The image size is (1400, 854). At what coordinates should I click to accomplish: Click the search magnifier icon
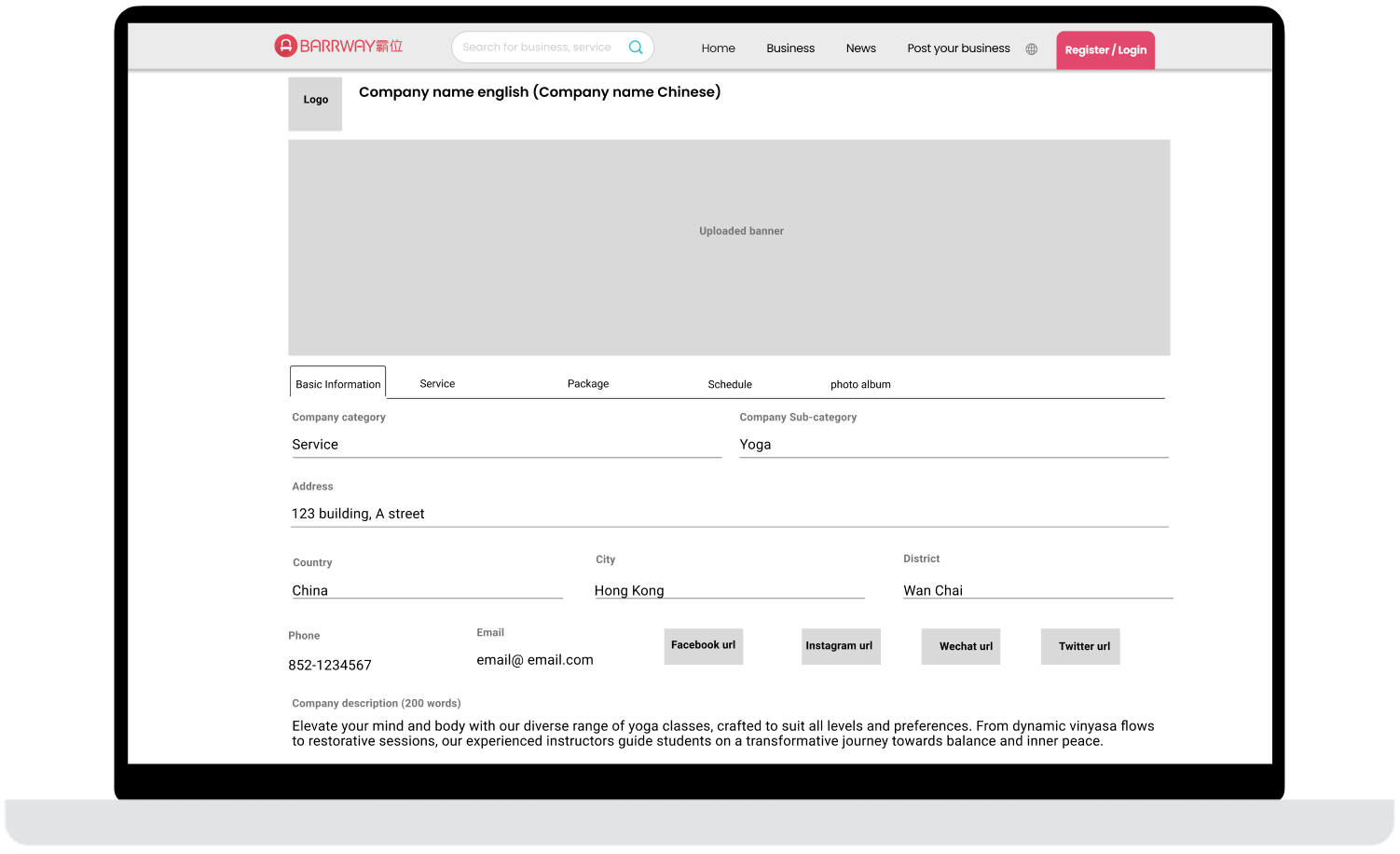click(x=636, y=48)
